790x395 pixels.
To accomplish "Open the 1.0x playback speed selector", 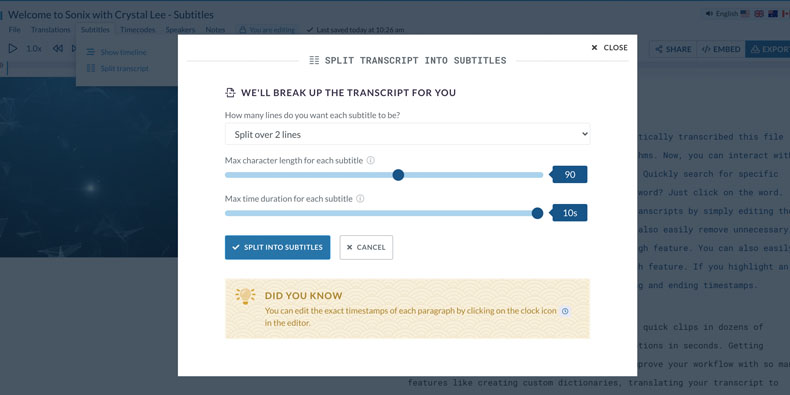I will [x=34, y=49].
